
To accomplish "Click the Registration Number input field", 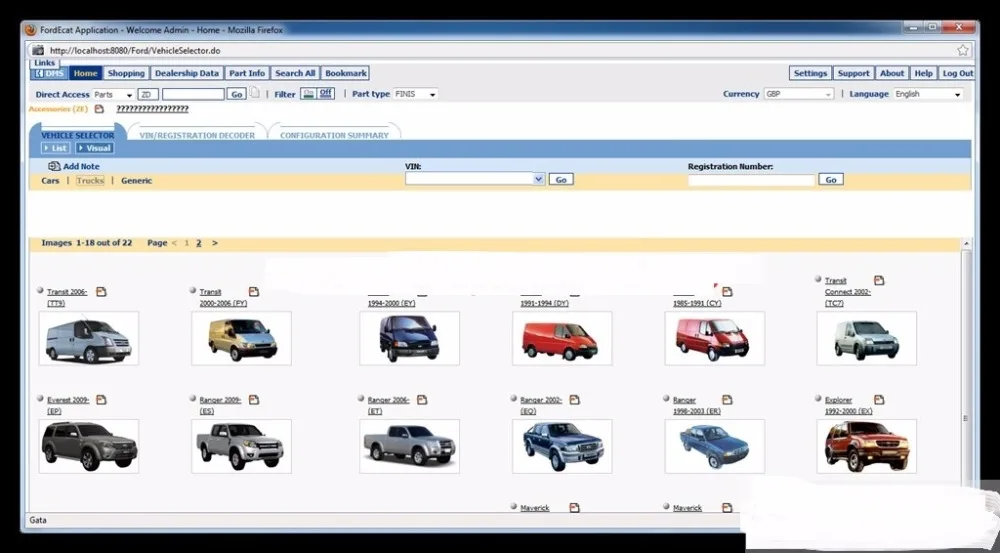I will tap(751, 181).
